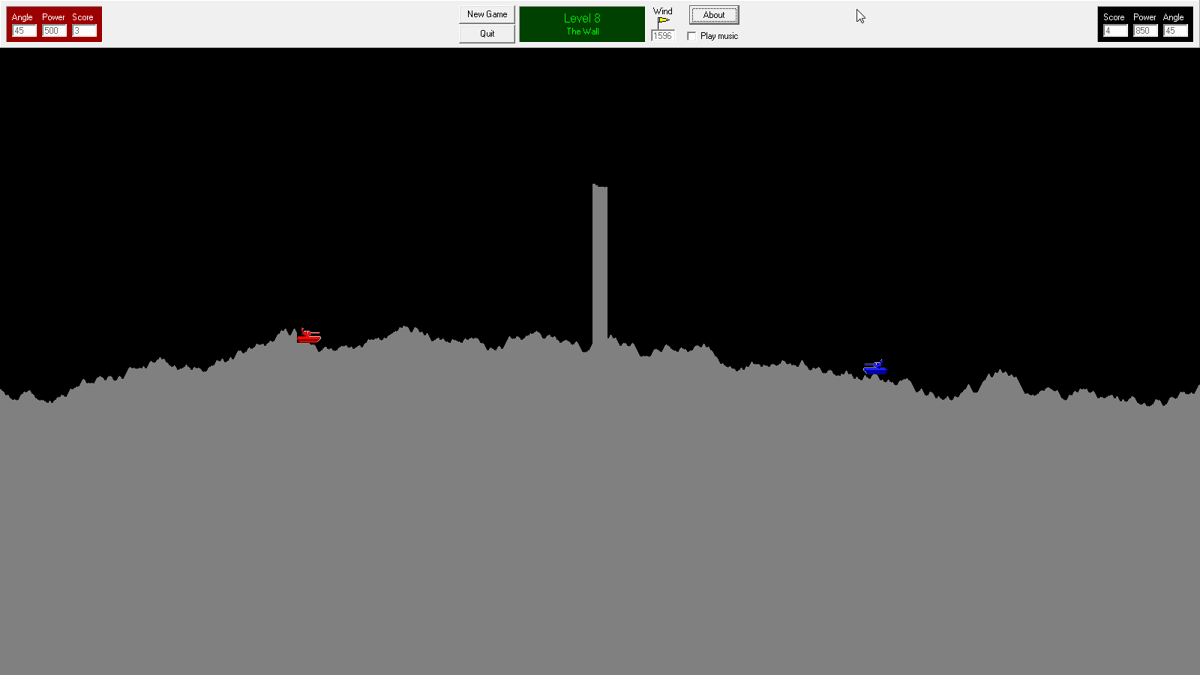Click the red player's Power field
This screenshot has width=1200, height=675.
point(54,31)
